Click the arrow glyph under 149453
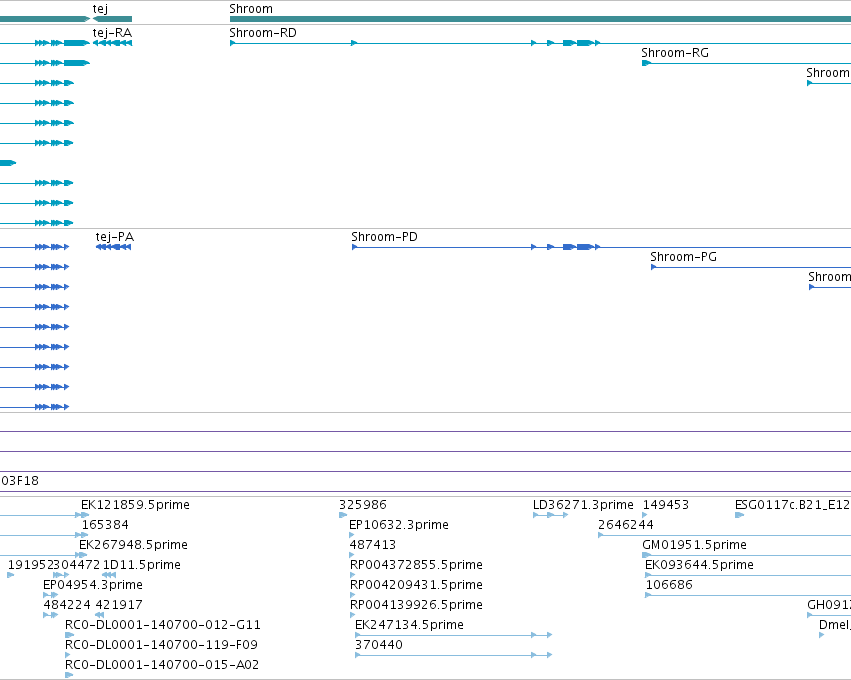Screen dimensions: 851x680 [x=645, y=515]
